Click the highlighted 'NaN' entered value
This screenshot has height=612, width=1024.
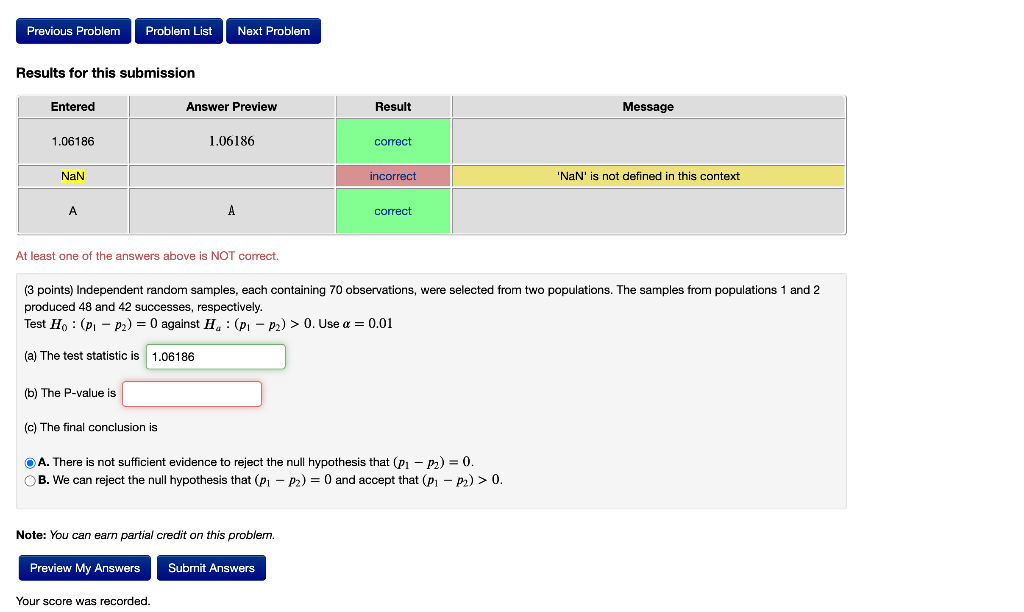click(x=72, y=176)
